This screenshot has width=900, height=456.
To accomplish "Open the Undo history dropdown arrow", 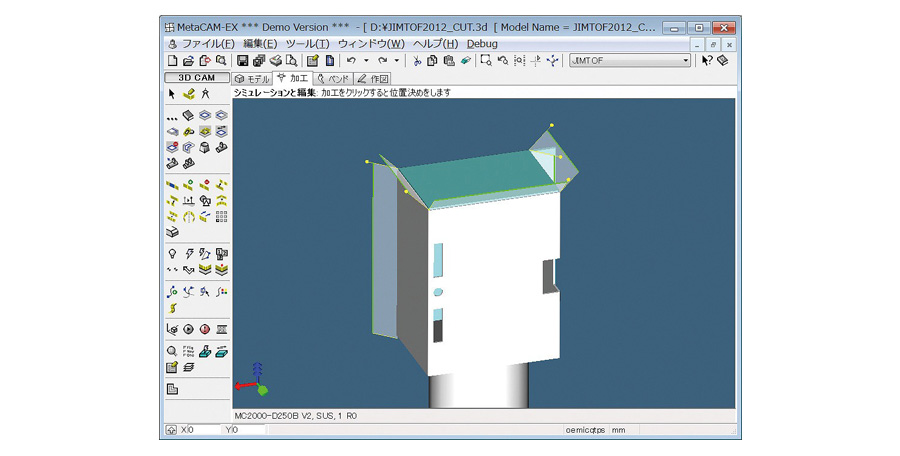I will click(x=366, y=60).
